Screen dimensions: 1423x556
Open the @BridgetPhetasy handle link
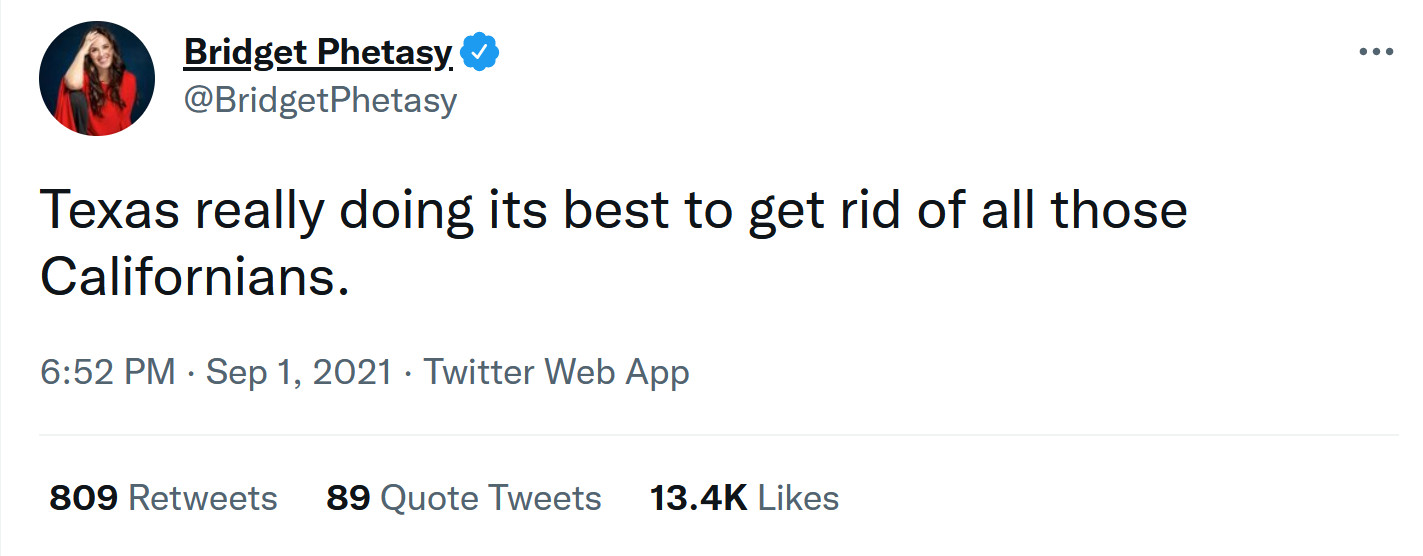320,100
